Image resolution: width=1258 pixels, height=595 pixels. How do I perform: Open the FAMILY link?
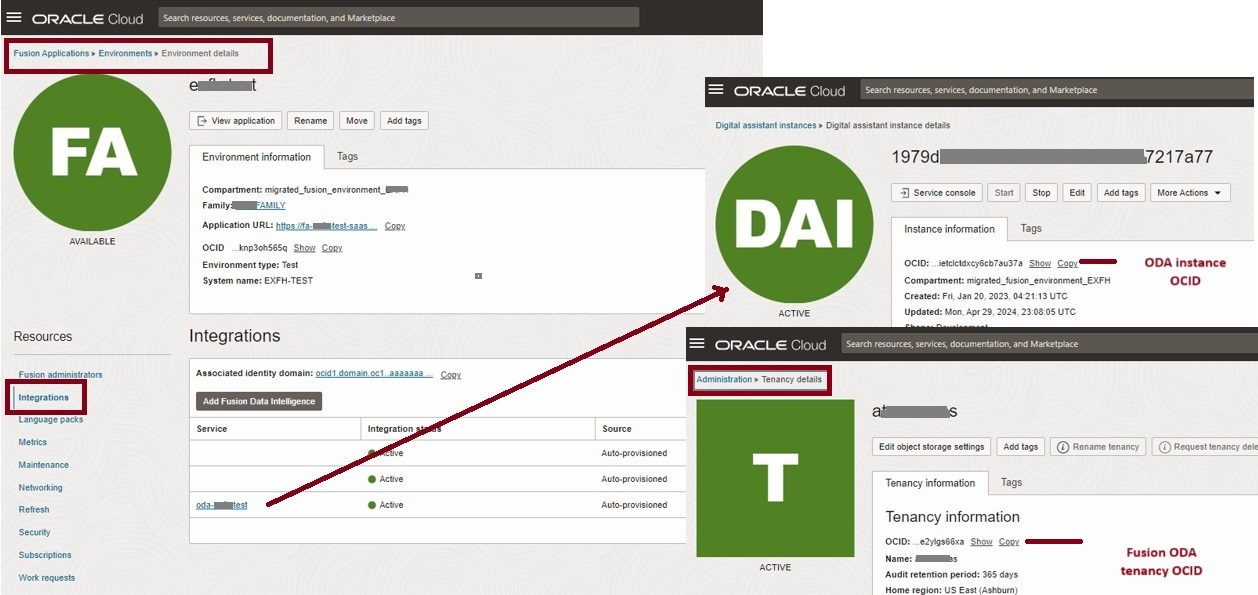(257, 205)
